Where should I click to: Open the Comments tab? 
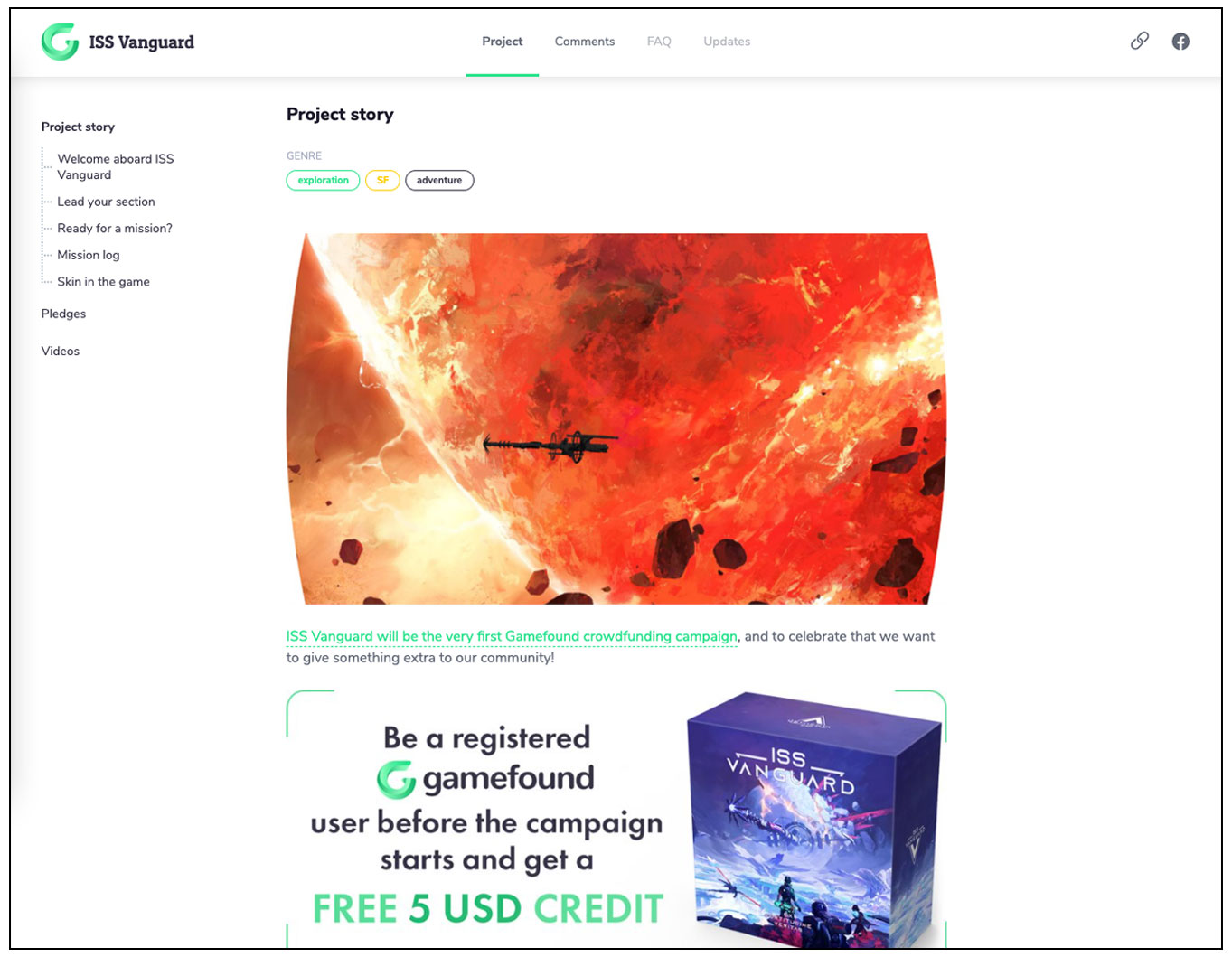(584, 42)
